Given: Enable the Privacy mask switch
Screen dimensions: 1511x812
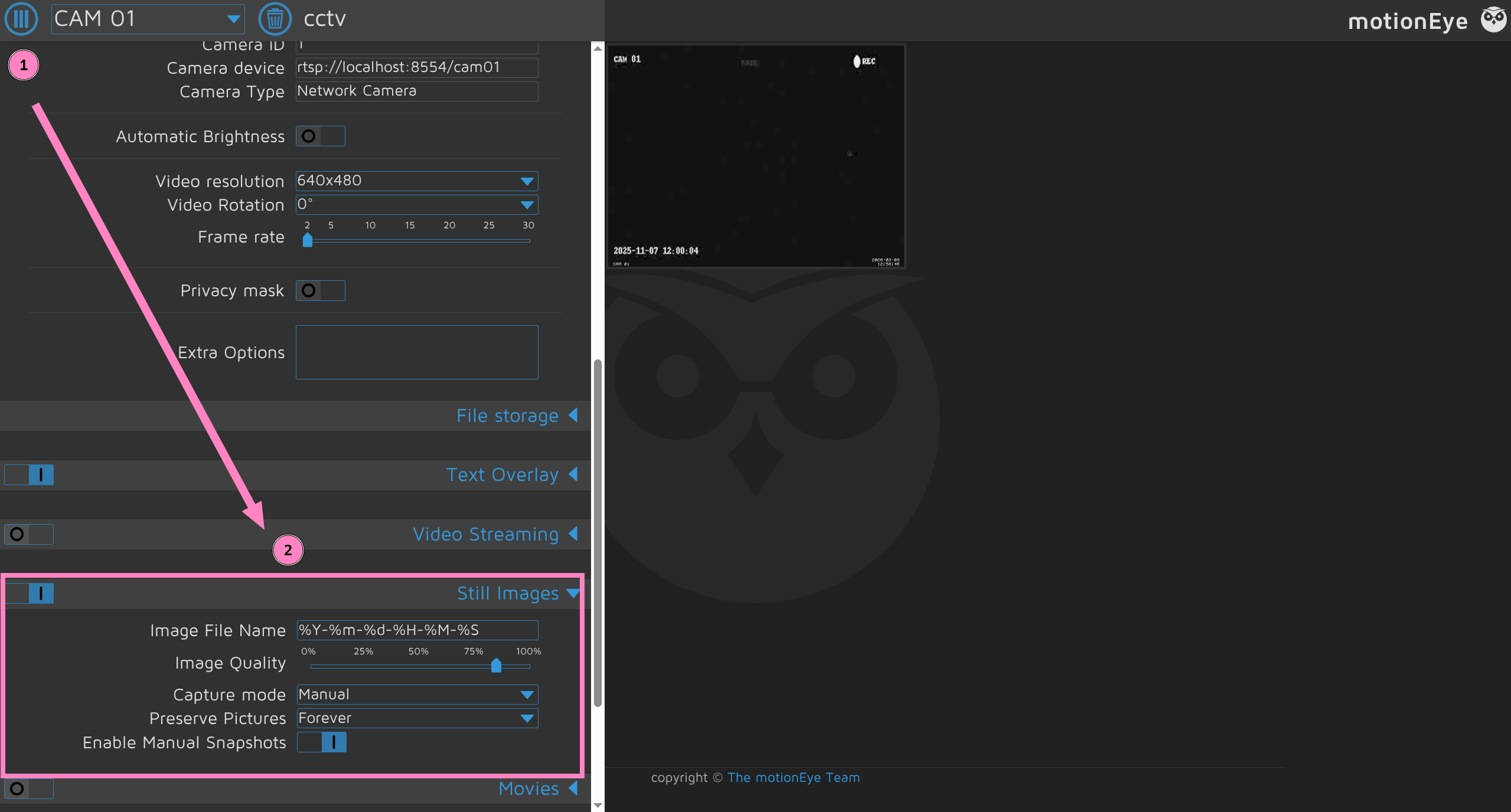Looking at the screenshot, I should (320, 290).
